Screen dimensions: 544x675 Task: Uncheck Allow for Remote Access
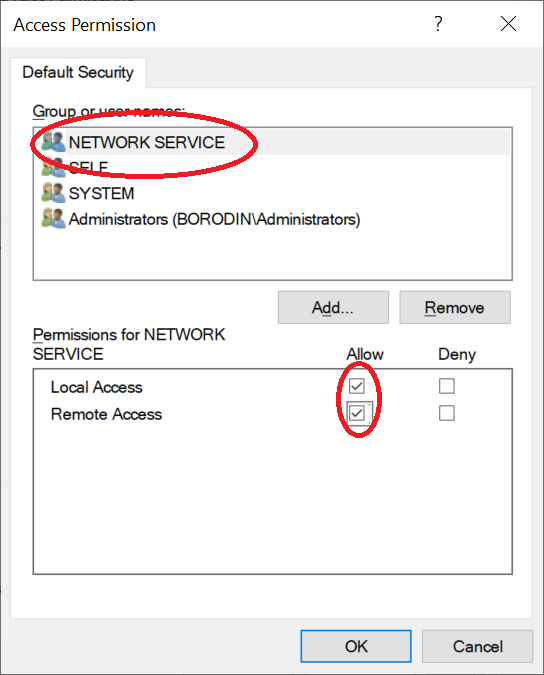coord(357,413)
